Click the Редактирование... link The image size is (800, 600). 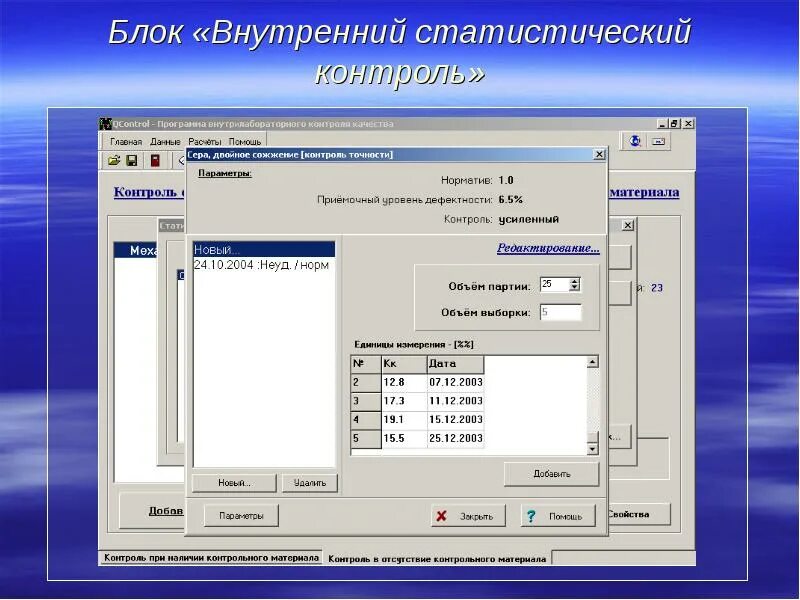click(548, 248)
